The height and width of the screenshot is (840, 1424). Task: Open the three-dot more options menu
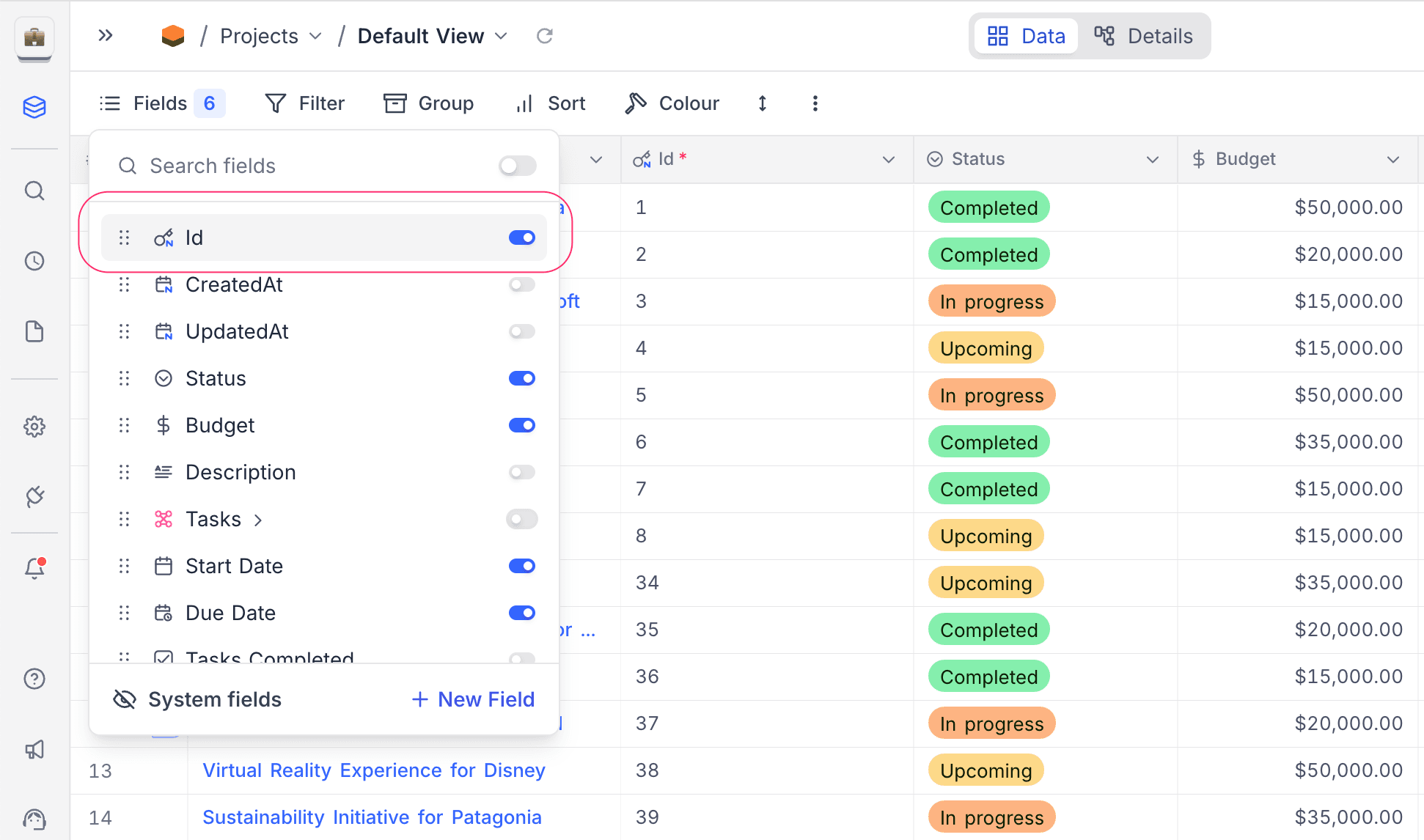pos(815,103)
